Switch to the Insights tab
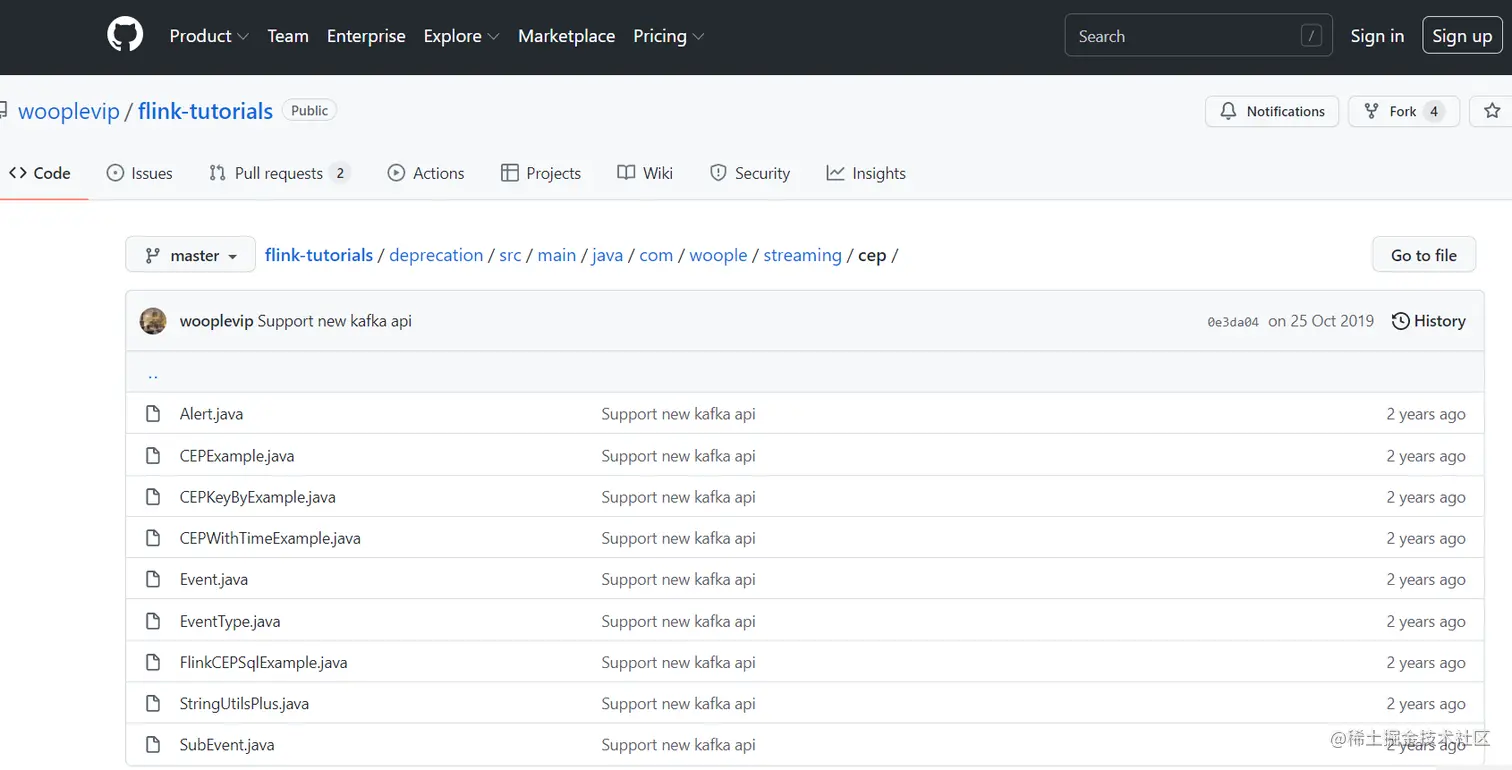 tap(866, 173)
